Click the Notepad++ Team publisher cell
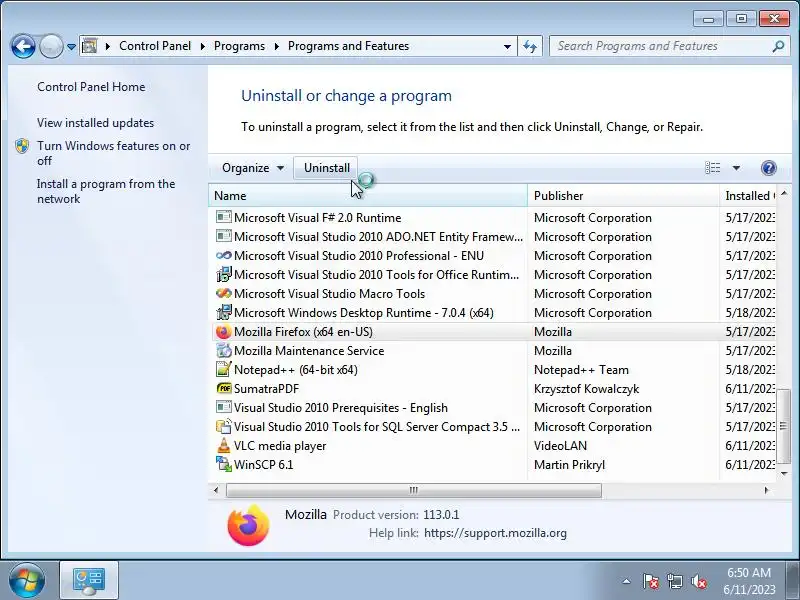This screenshot has height=600, width=800. click(581, 370)
